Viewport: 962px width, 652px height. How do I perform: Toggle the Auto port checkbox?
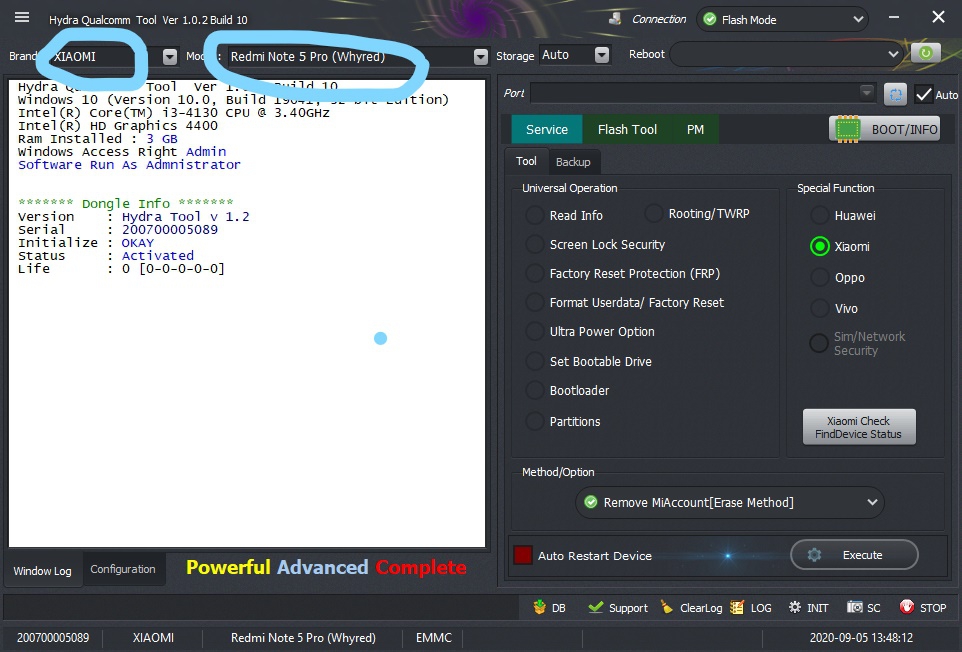tap(923, 94)
